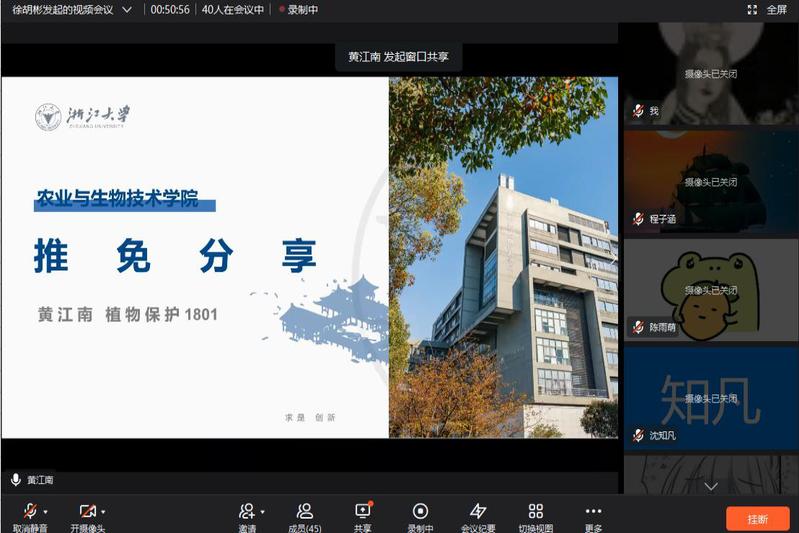Click muted mic icon next to 陈雨萌

coord(638,327)
